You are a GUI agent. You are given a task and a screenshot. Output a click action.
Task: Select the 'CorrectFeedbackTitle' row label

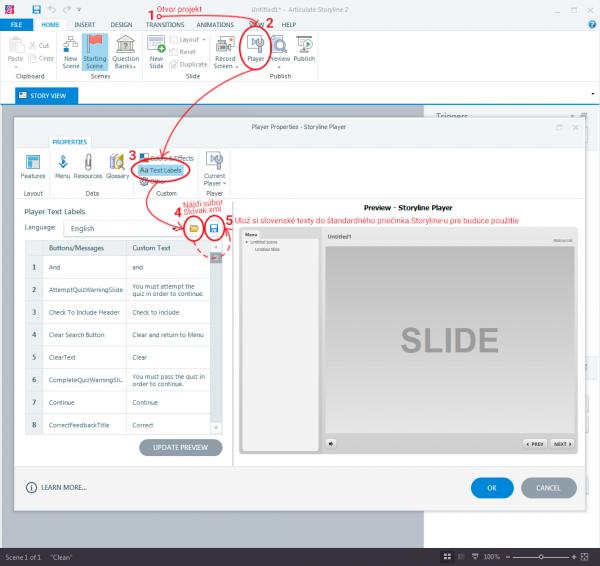(x=79, y=425)
